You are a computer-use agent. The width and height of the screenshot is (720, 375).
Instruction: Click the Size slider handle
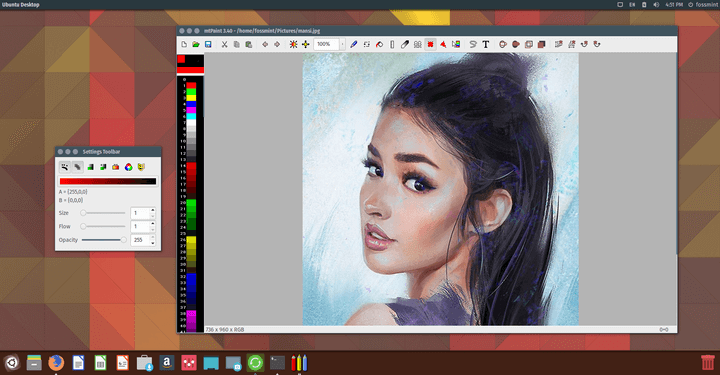pos(83,213)
